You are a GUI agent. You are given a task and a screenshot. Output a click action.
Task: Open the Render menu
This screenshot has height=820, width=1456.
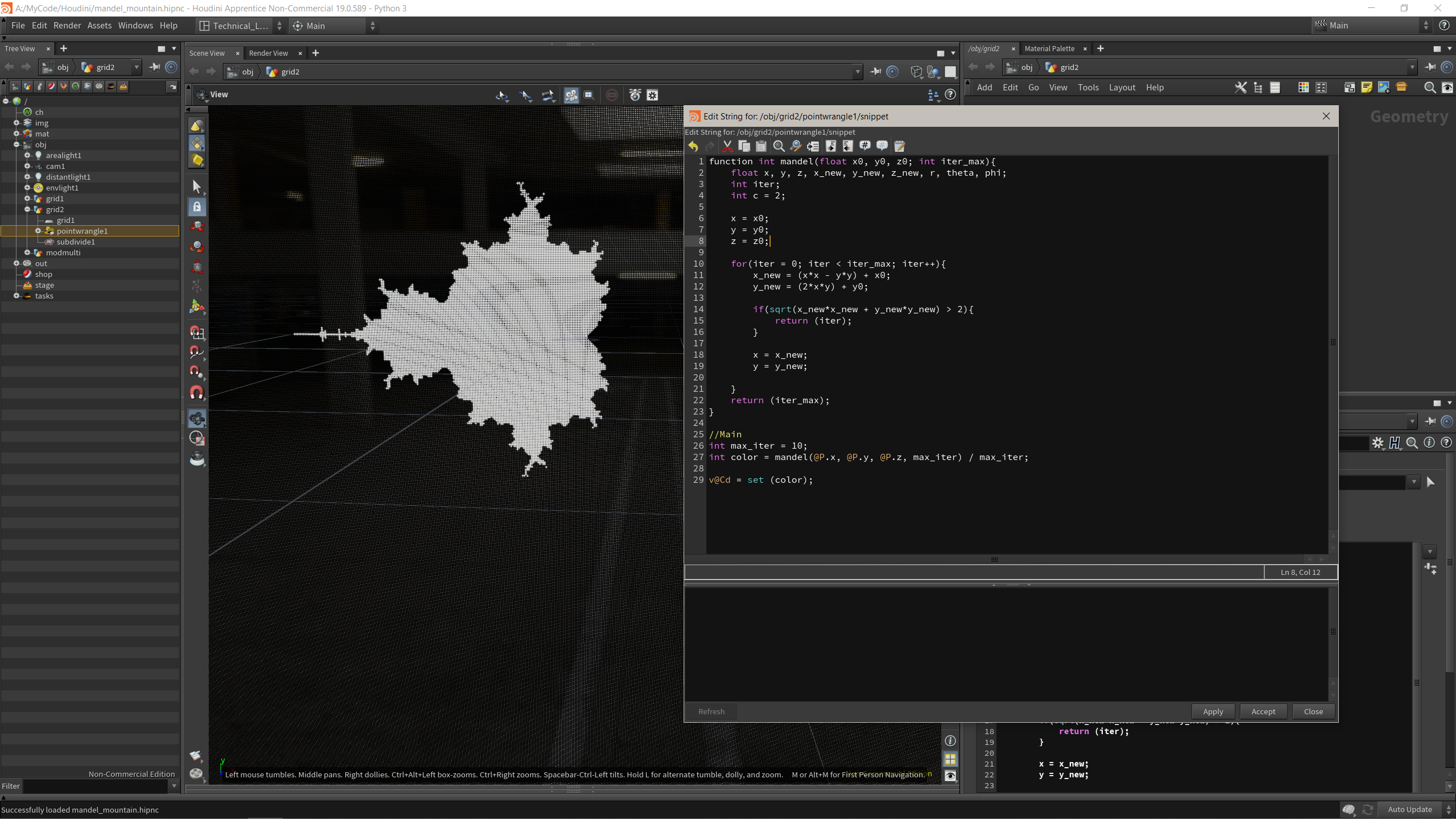click(x=67, y=26)
